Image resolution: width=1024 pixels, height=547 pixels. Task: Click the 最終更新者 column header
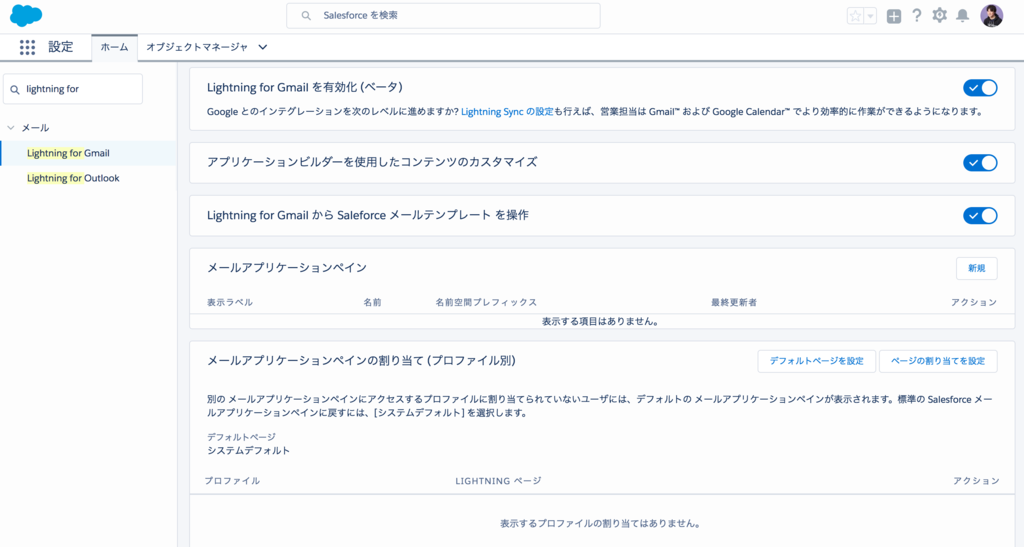point(734,302)
